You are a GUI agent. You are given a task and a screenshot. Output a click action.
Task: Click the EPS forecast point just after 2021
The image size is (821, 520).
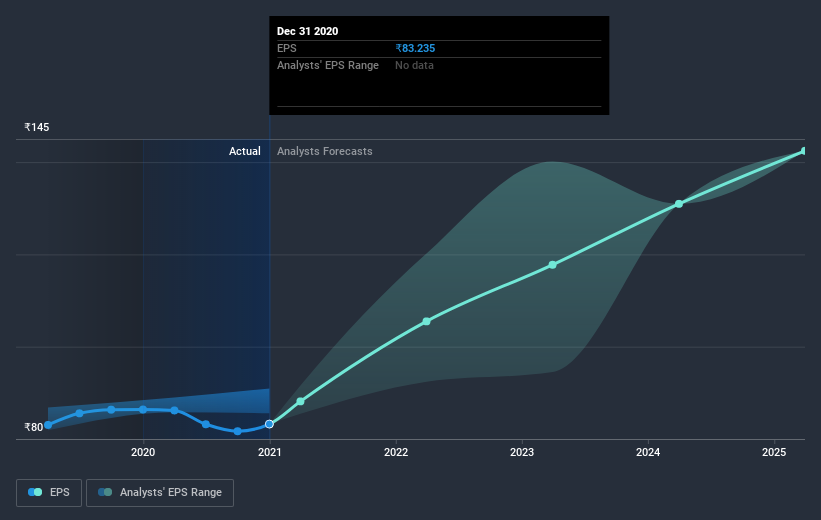(301, 402)
